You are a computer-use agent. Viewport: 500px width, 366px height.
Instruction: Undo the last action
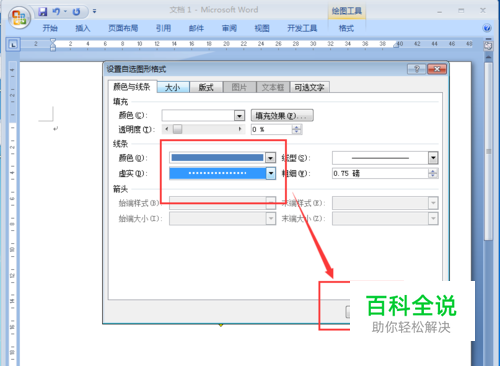click(56, 12)
